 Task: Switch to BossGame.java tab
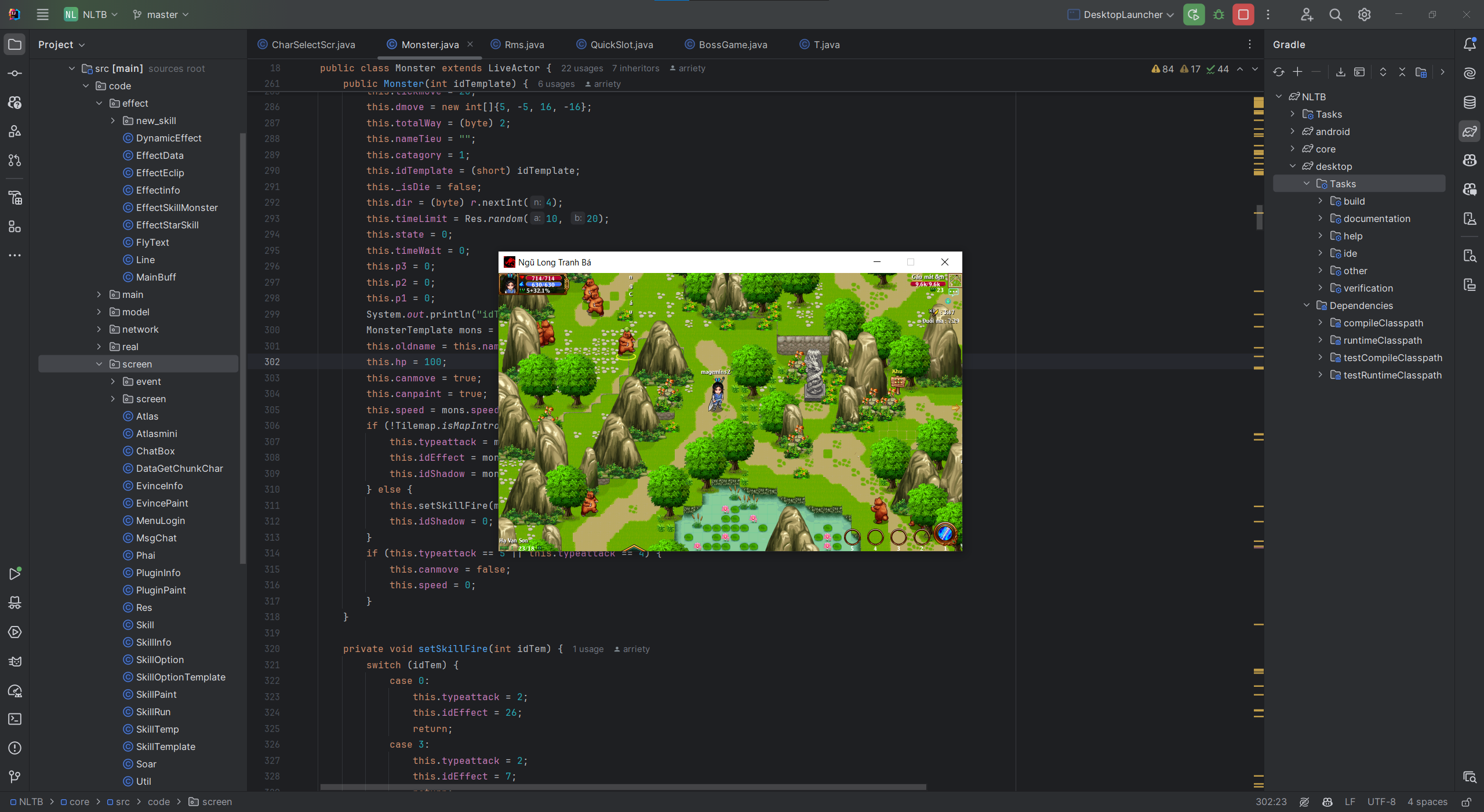732,45
